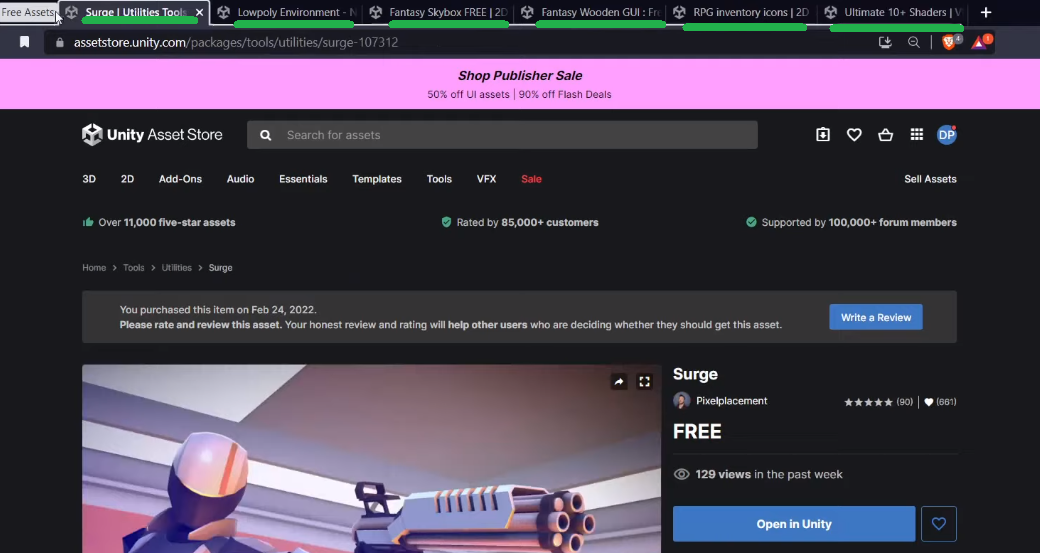Viewport: 1040px width, 553px height.
Task: Click the zoom magnifier icon in address bar
Action: tap(913, 42)
